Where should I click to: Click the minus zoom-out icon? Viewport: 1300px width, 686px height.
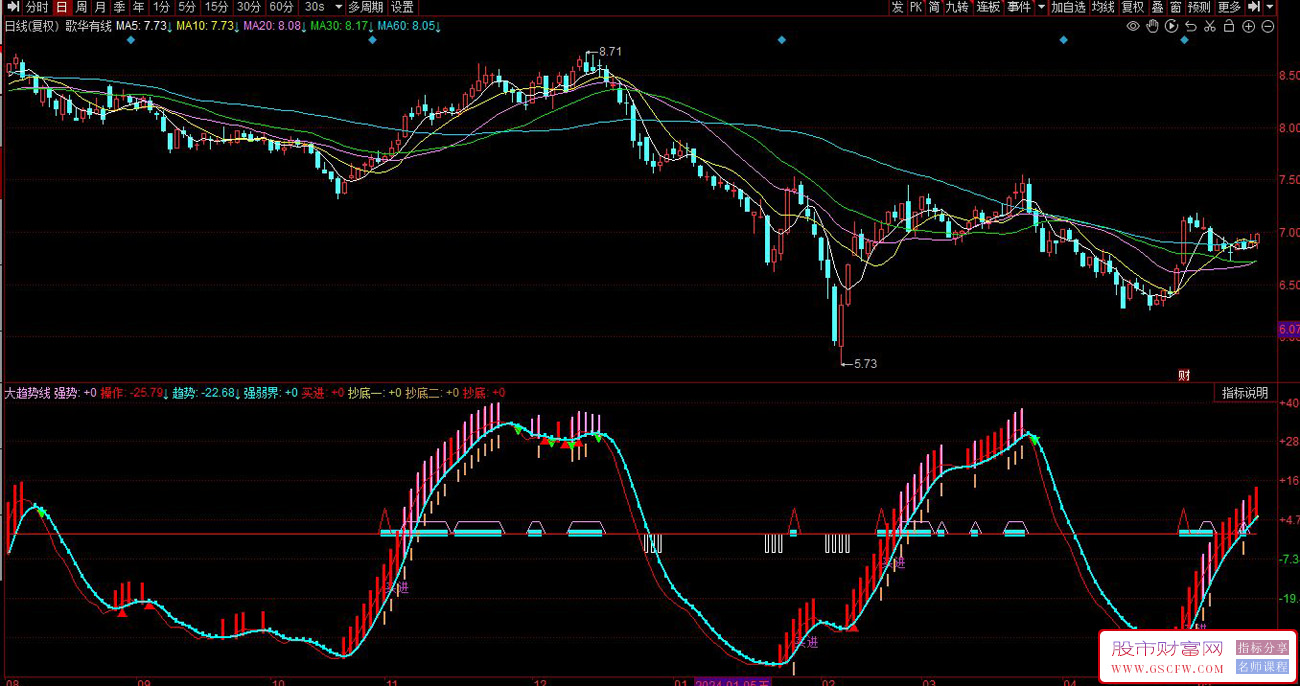(x=1268, y=27)
